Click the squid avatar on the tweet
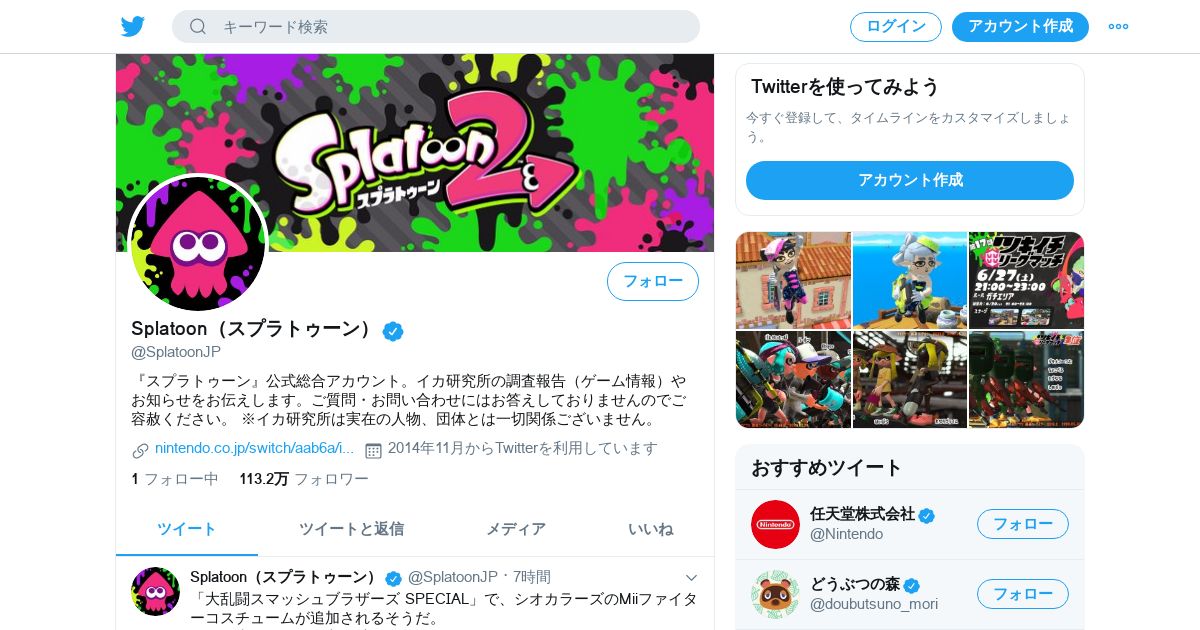 coord(155,591)
